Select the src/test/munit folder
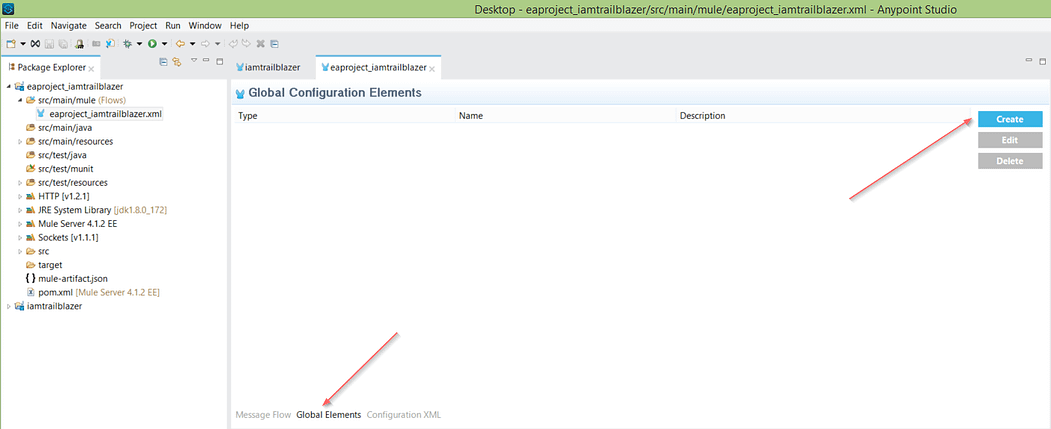The height and width of the screenshot is (429, 1051). [x=58, y=168]
